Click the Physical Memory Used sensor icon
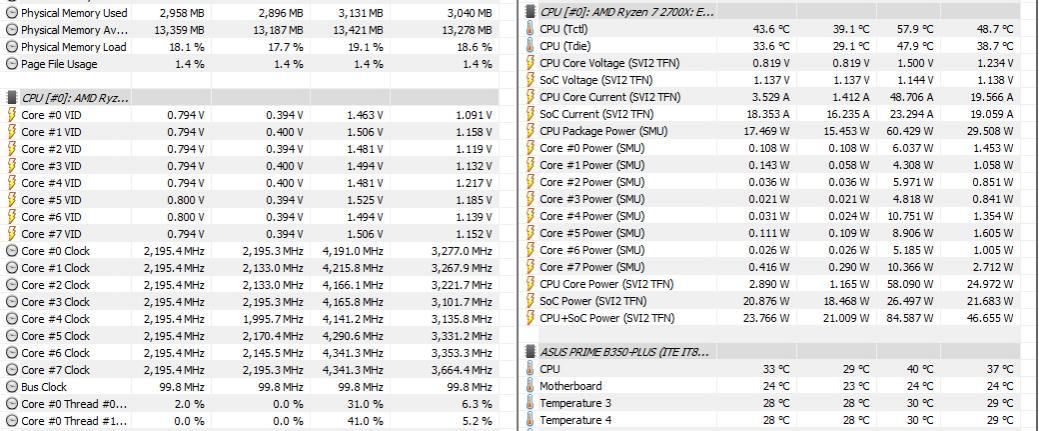The height and width of the screenshot is (431, 1039). click(12, 13)
